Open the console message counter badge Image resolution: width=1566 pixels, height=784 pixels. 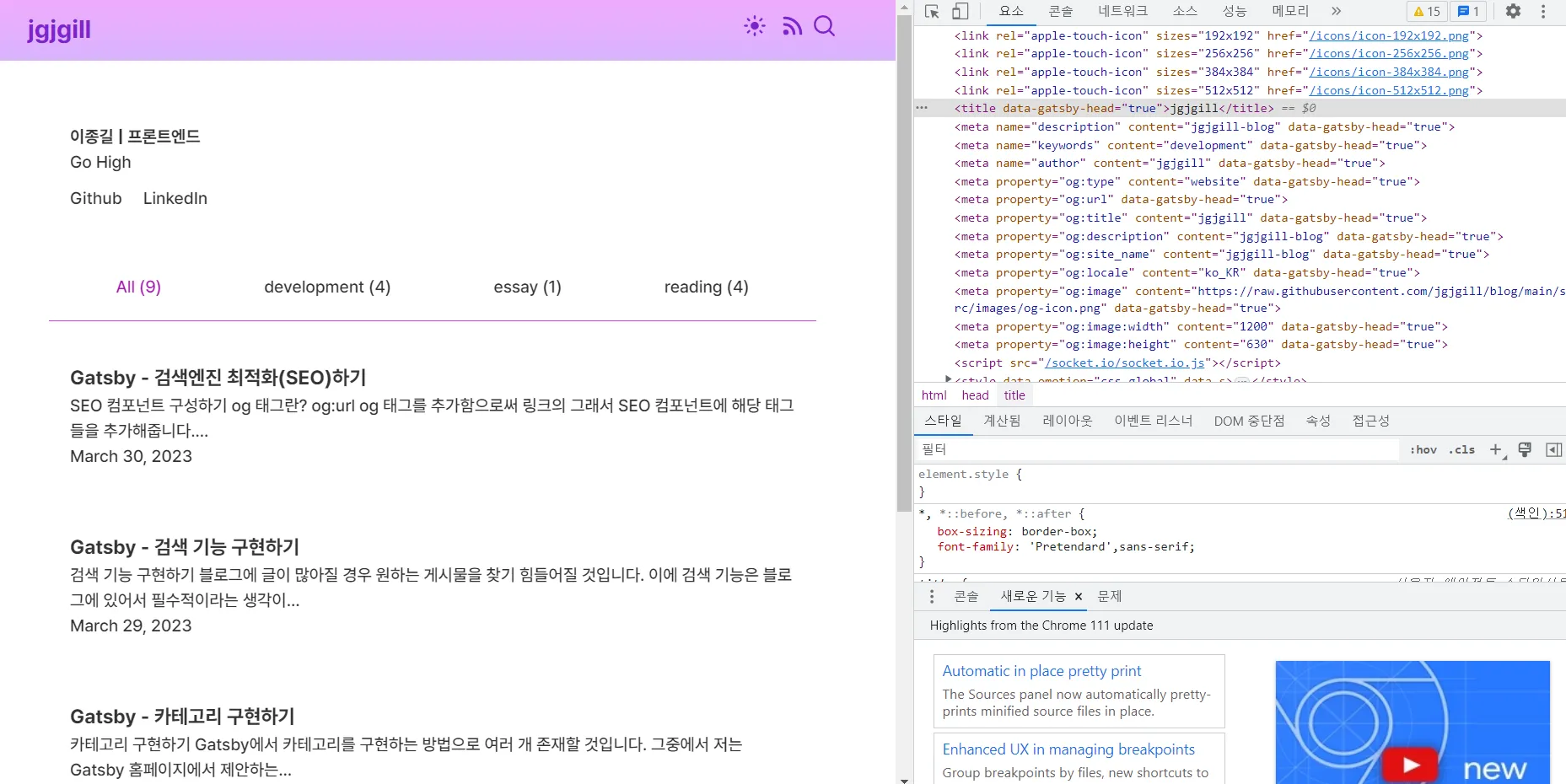coord(1468,11)
